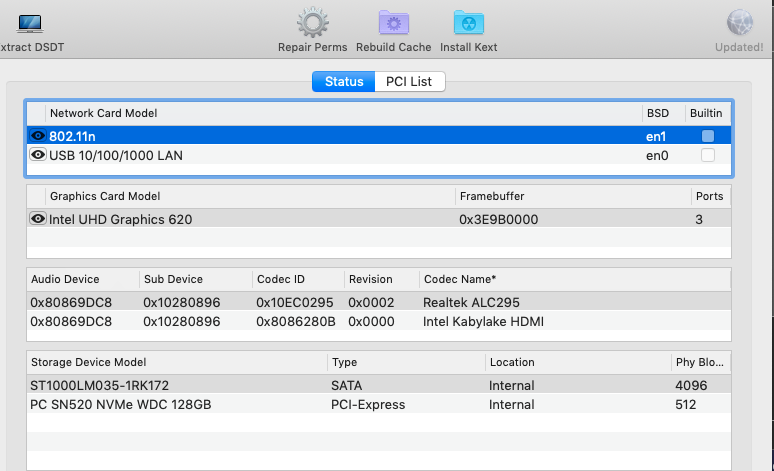Switch to the Status tab
Screen dimensions: 774x471
(x=344, y=81)
